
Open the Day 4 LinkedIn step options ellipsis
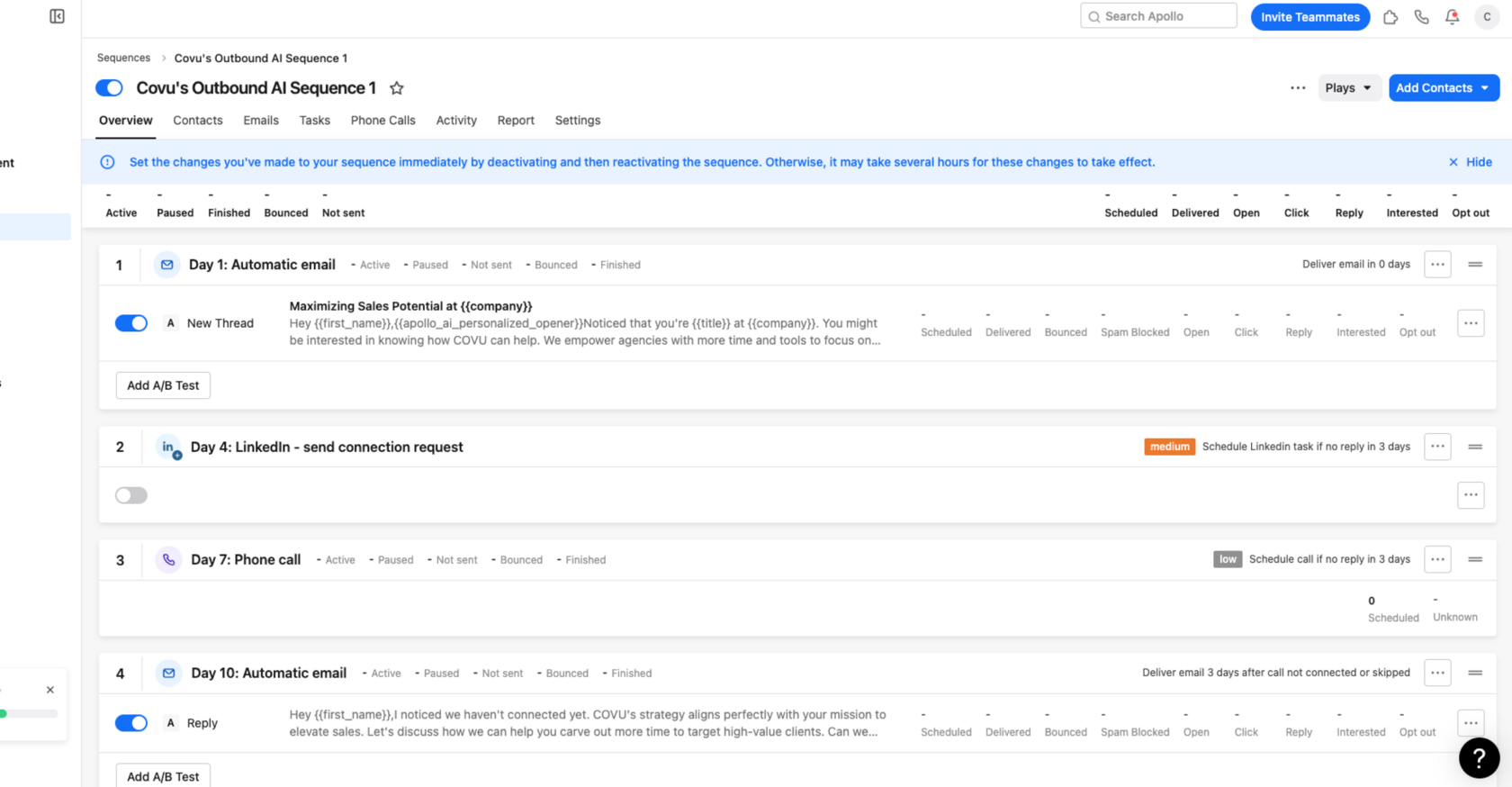tap(1437, 447)
